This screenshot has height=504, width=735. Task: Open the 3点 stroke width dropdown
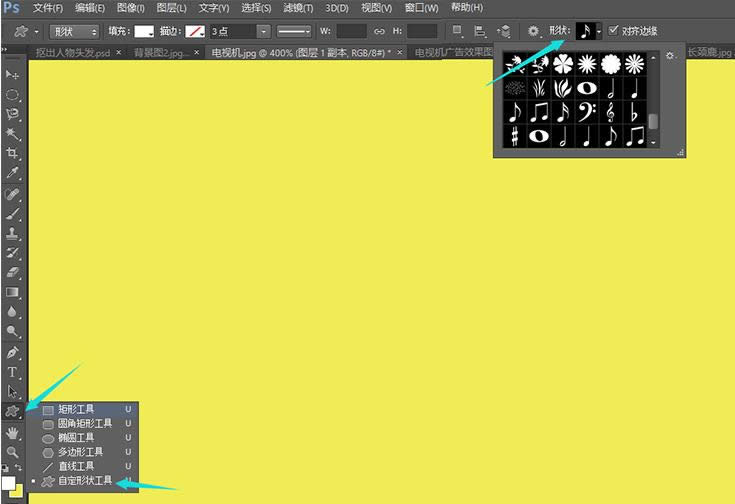point(263,32)
